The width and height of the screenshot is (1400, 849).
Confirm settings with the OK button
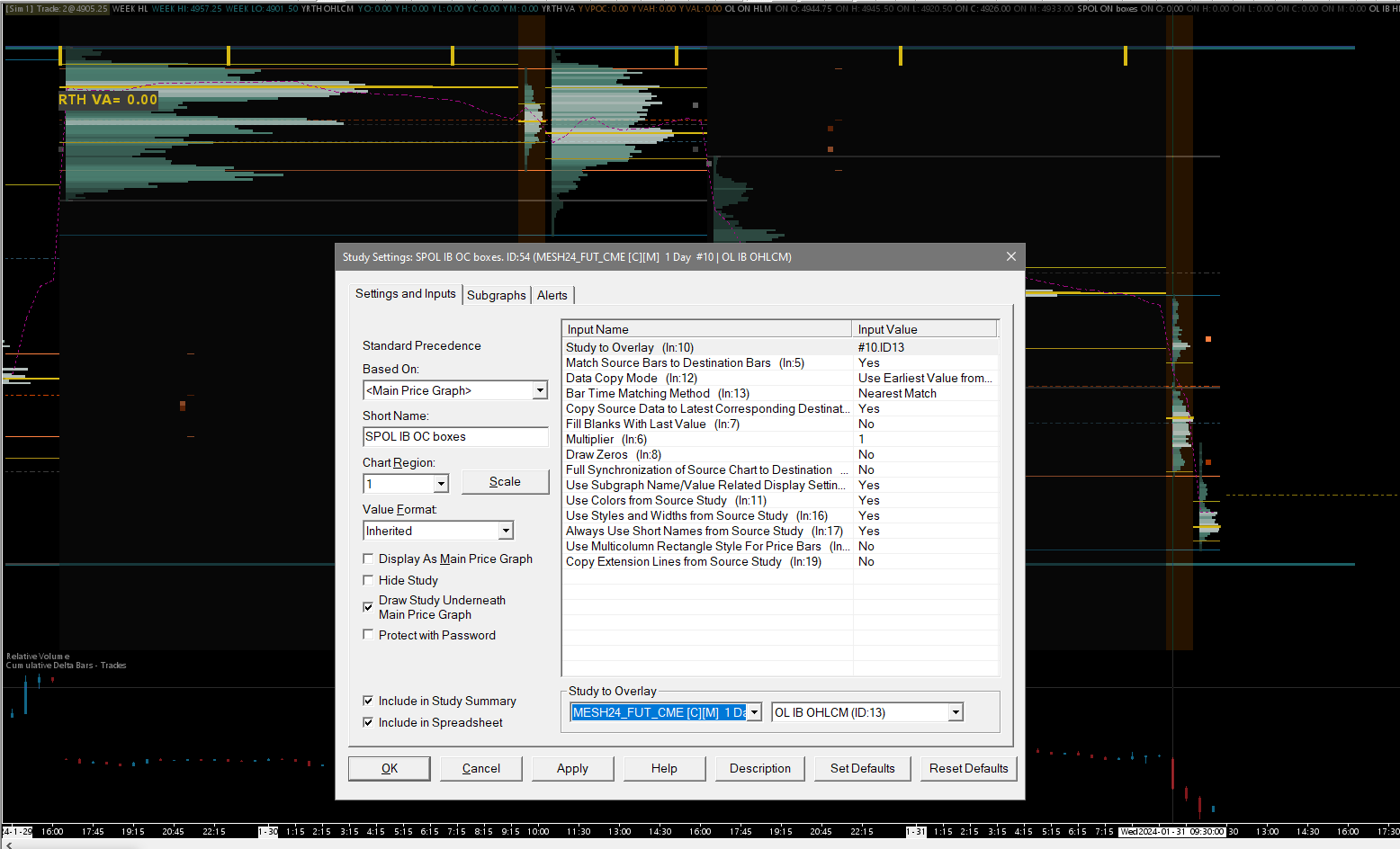click(x=390, y=768)
